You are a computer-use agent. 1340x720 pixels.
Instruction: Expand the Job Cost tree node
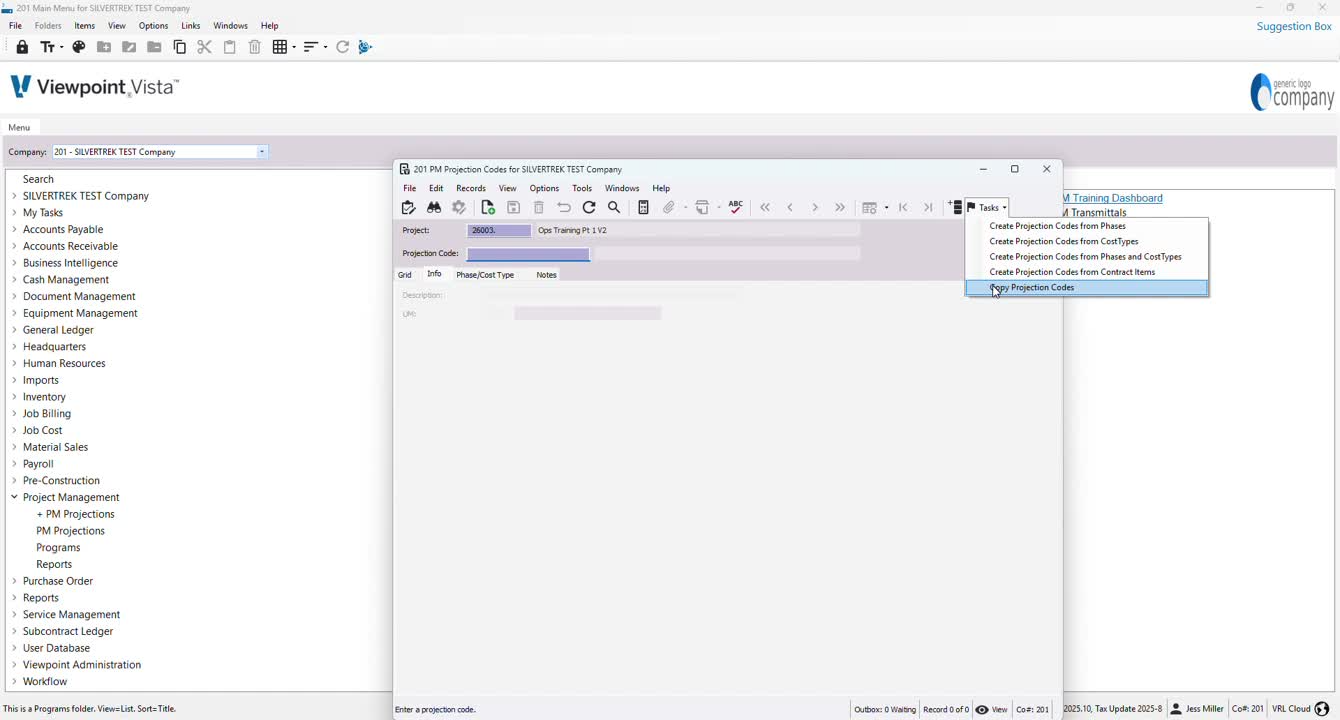(14, 430)
